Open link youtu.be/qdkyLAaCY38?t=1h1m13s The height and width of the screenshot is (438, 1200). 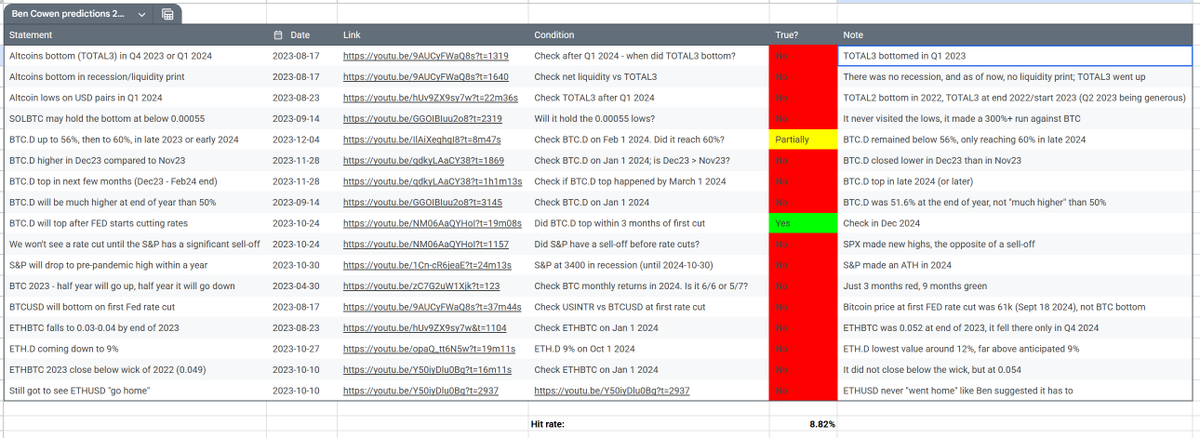[433, 182]
